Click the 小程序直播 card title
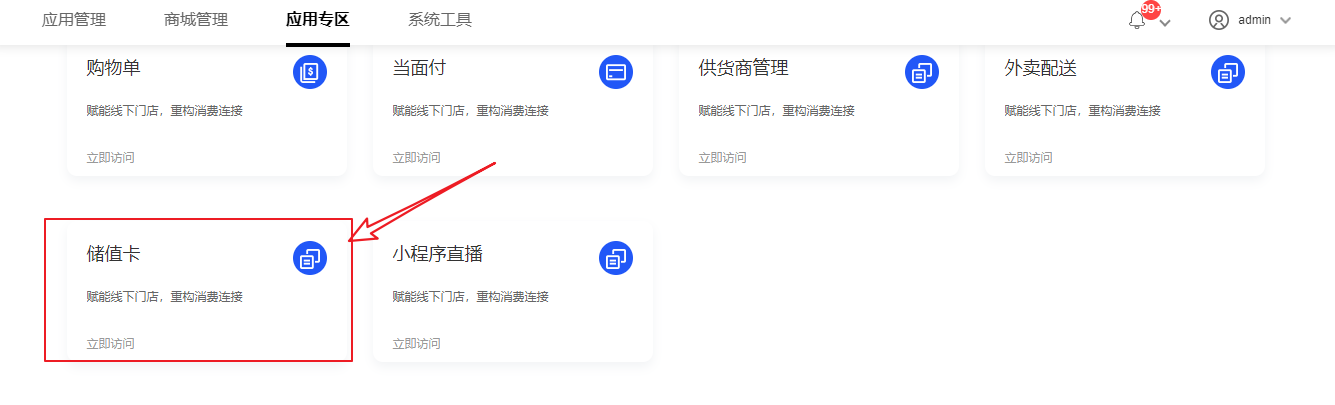The width and height of the screenshot is (1335, 405). pos(437,254)
